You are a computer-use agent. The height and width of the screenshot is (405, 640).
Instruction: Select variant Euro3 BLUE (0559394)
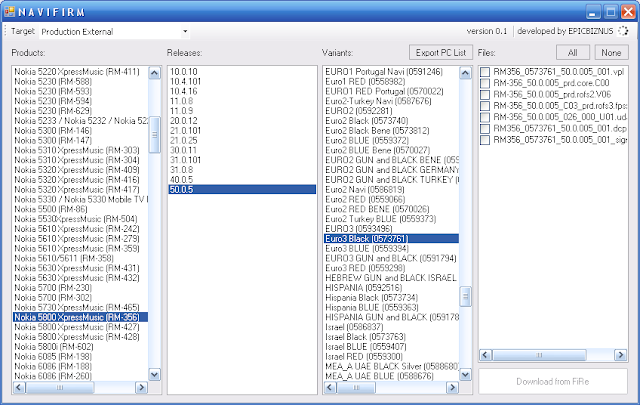(x=367, y=248)
